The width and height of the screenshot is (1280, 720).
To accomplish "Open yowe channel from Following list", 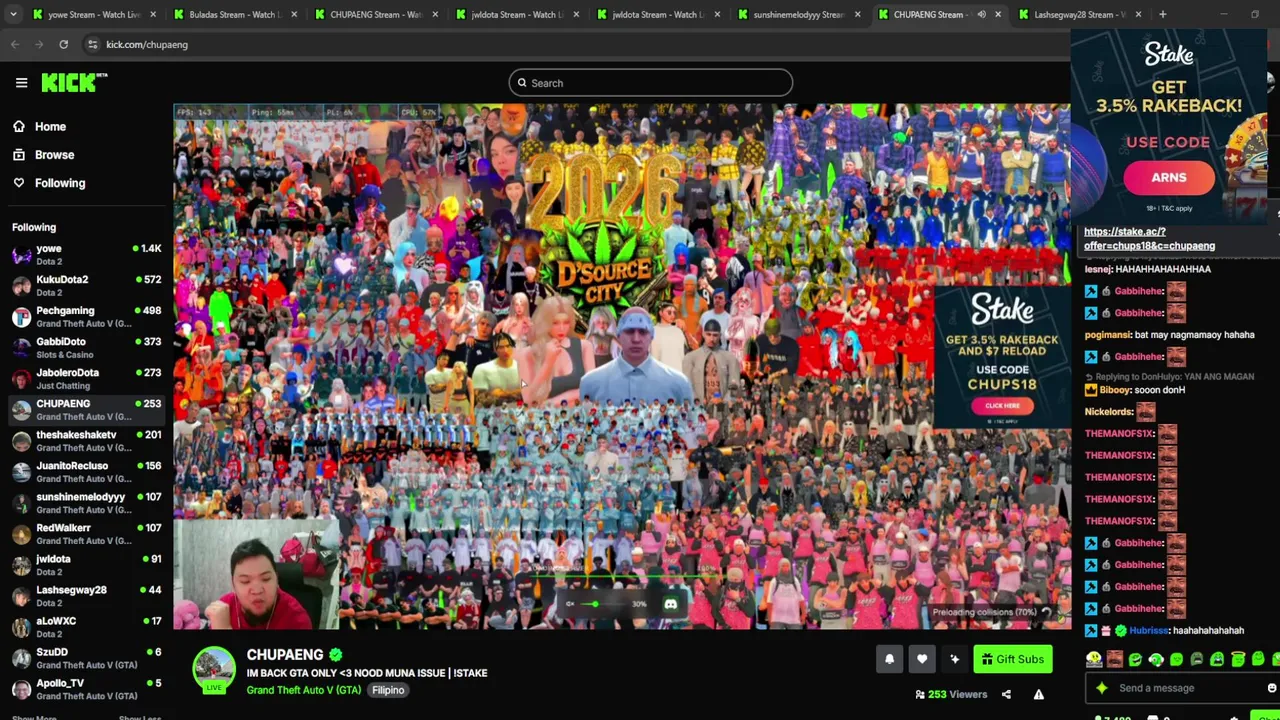I will coord(87,254).
